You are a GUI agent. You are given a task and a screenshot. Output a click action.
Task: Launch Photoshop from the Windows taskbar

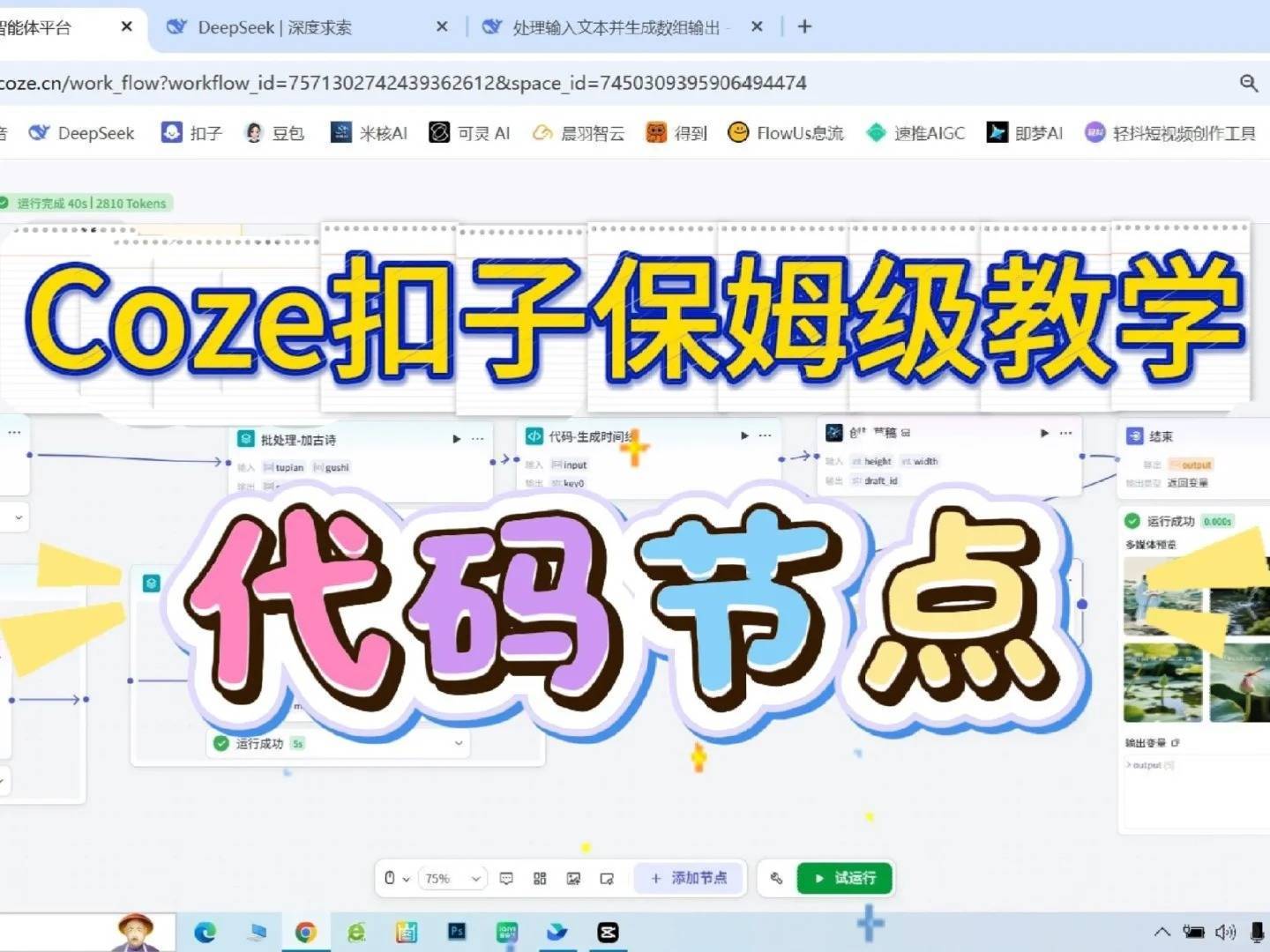coord(456,932)
